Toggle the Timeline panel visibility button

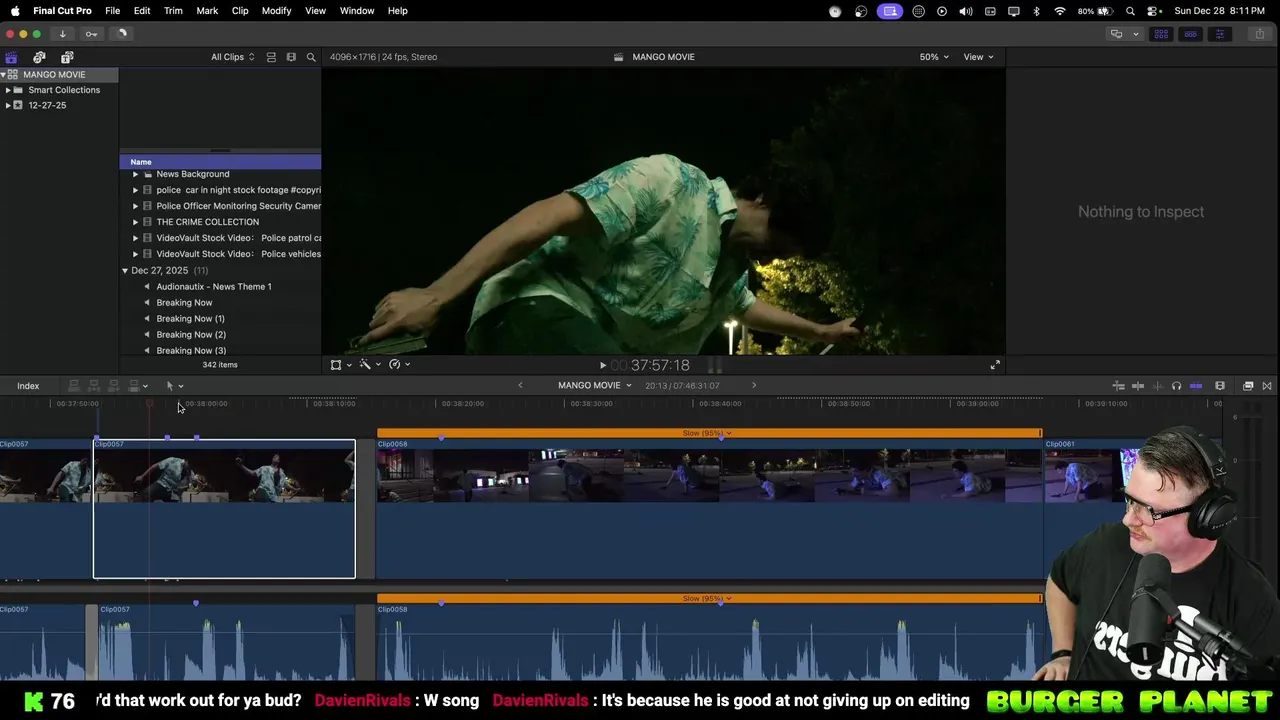(1190, 34)
